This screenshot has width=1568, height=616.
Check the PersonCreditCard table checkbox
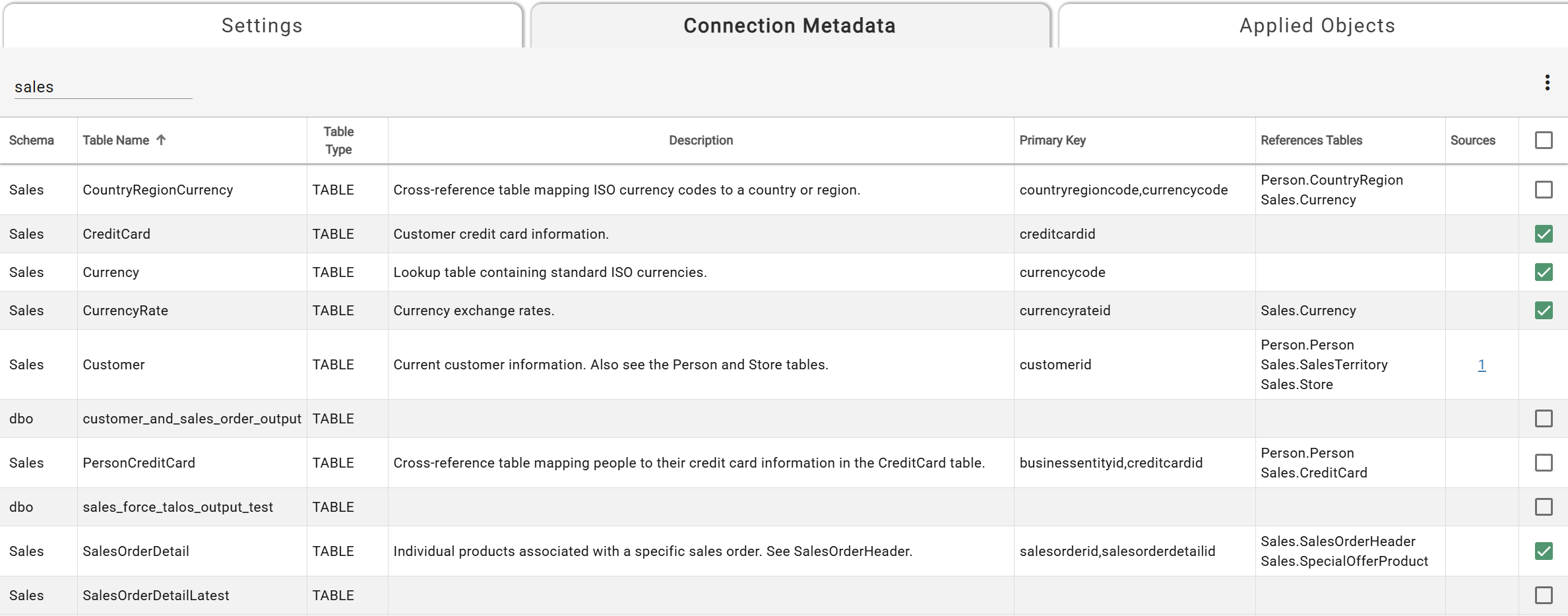tap(1543, 462)
